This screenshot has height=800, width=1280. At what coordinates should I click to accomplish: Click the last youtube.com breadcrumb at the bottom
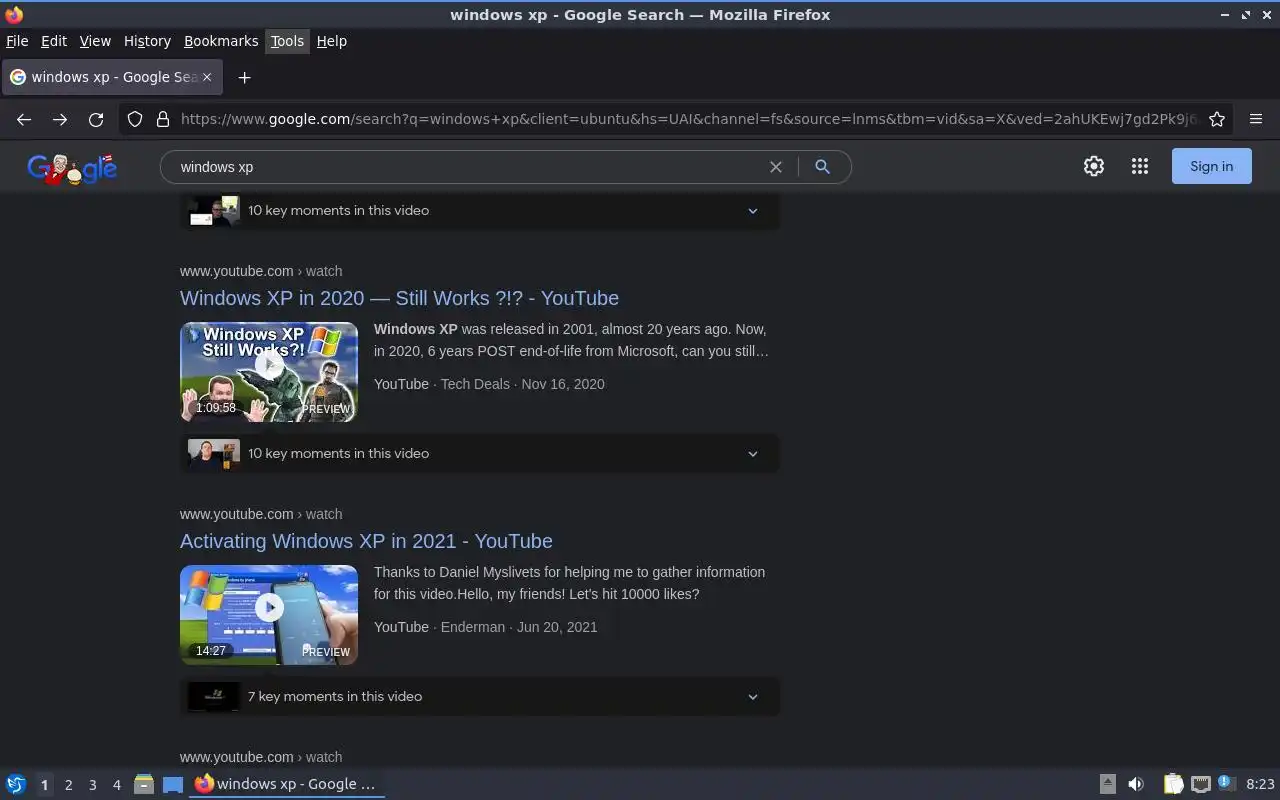[261, 757]
